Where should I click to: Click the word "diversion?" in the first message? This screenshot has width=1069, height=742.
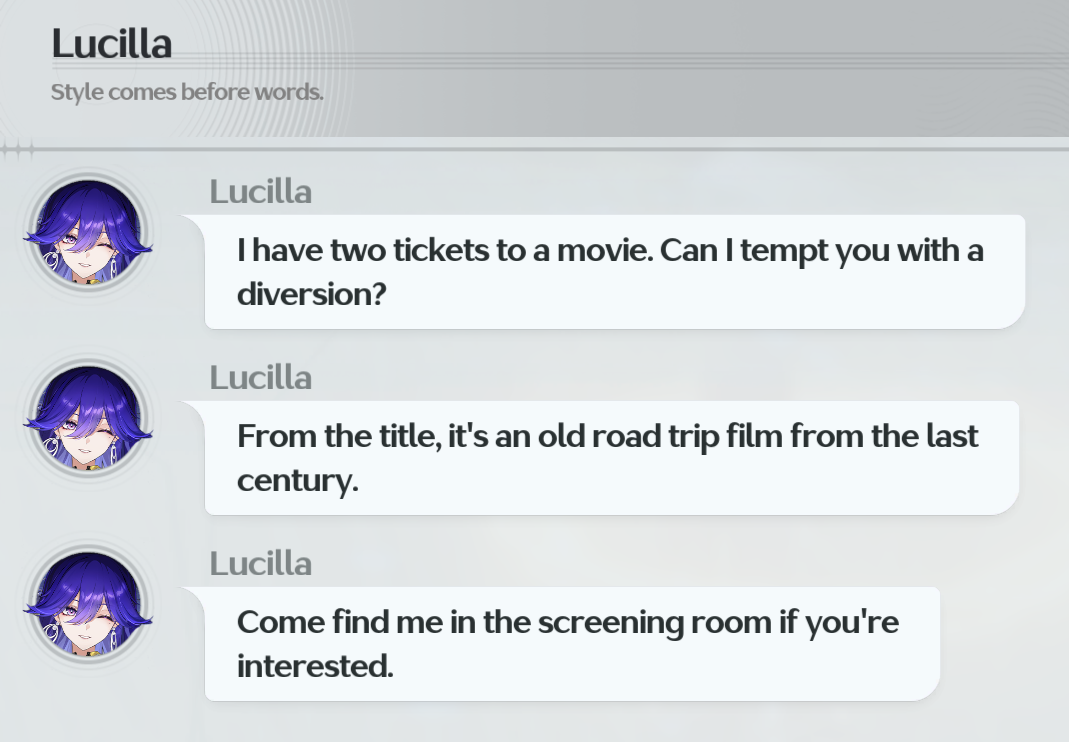point(311,294)
